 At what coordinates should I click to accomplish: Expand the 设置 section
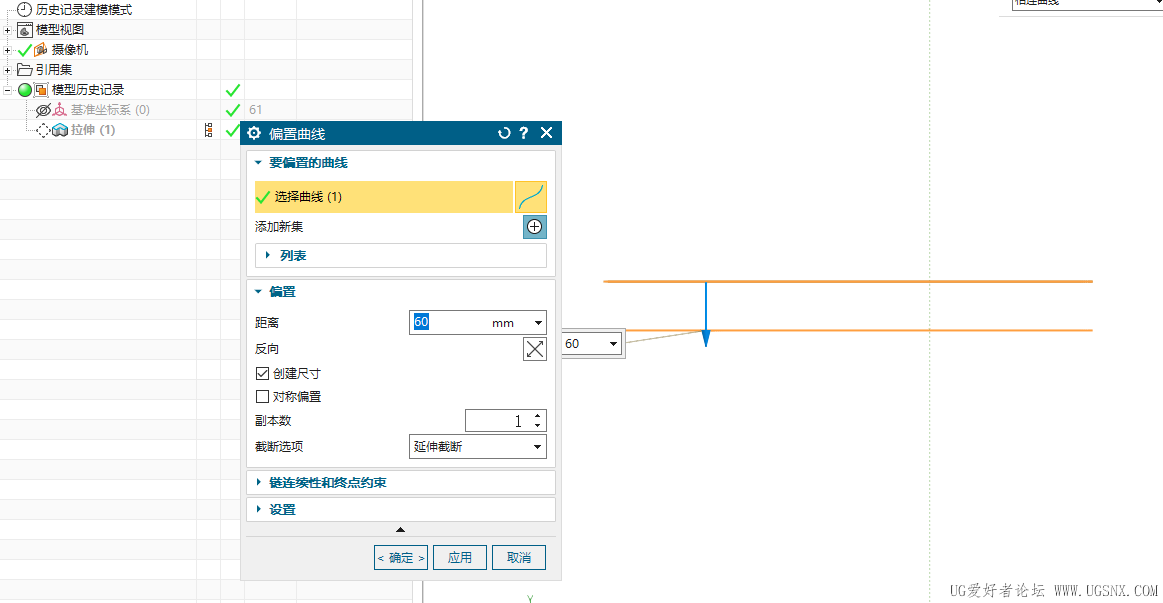(258, 510)
